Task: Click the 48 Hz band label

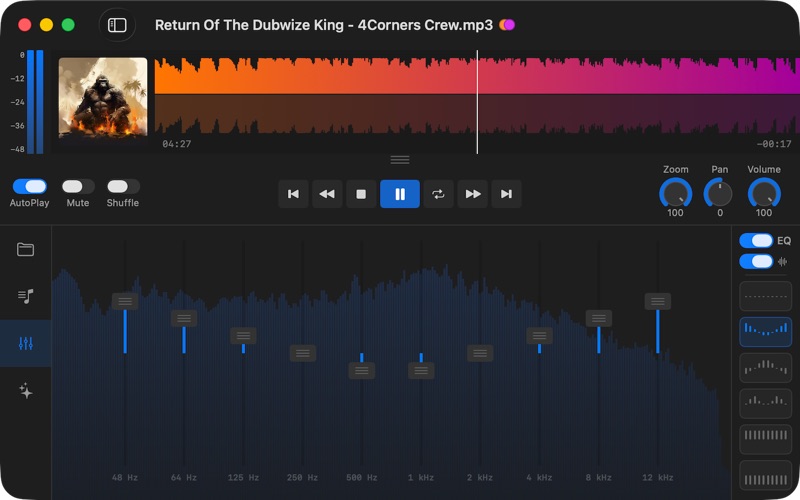Action: click(x=125, y=478)
